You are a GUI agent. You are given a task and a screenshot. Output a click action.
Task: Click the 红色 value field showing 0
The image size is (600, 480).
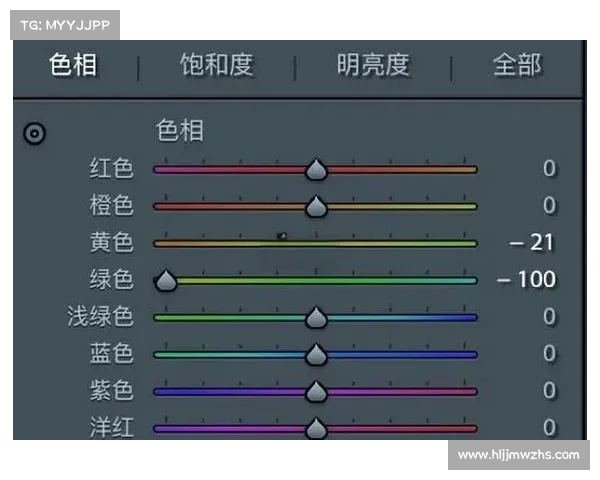coord(548,168)
